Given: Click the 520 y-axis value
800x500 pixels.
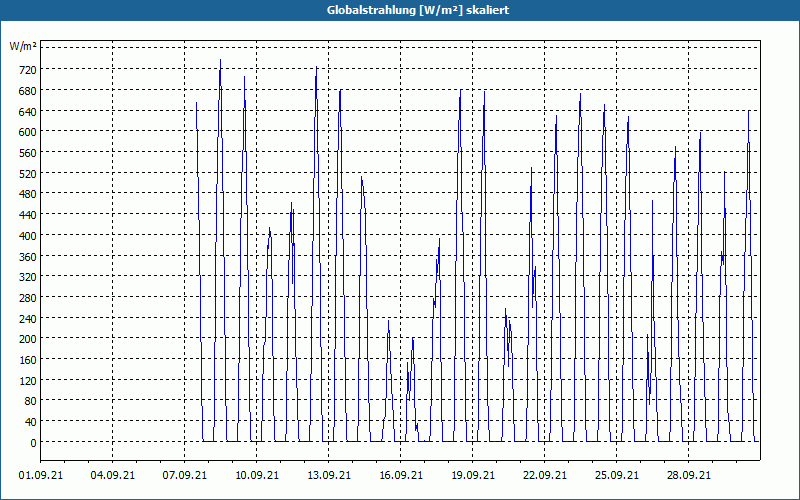Looking at the screenshot, I should coord(28,173).
